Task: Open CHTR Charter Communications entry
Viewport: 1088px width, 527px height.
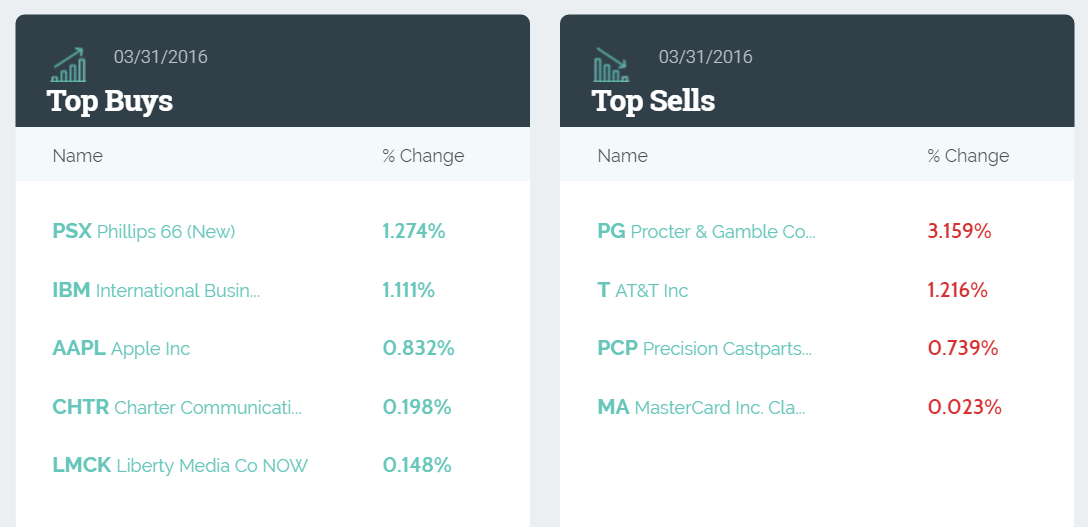Action: pos(177,407)
